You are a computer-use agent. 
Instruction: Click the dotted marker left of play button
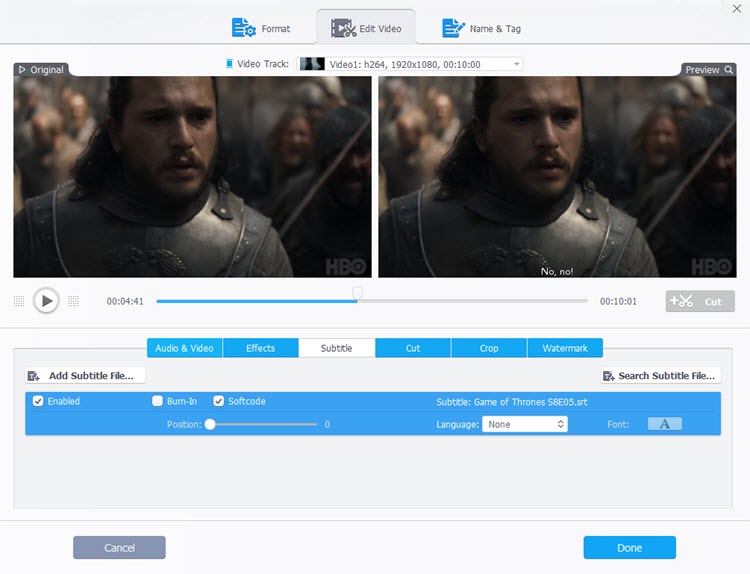19,301
